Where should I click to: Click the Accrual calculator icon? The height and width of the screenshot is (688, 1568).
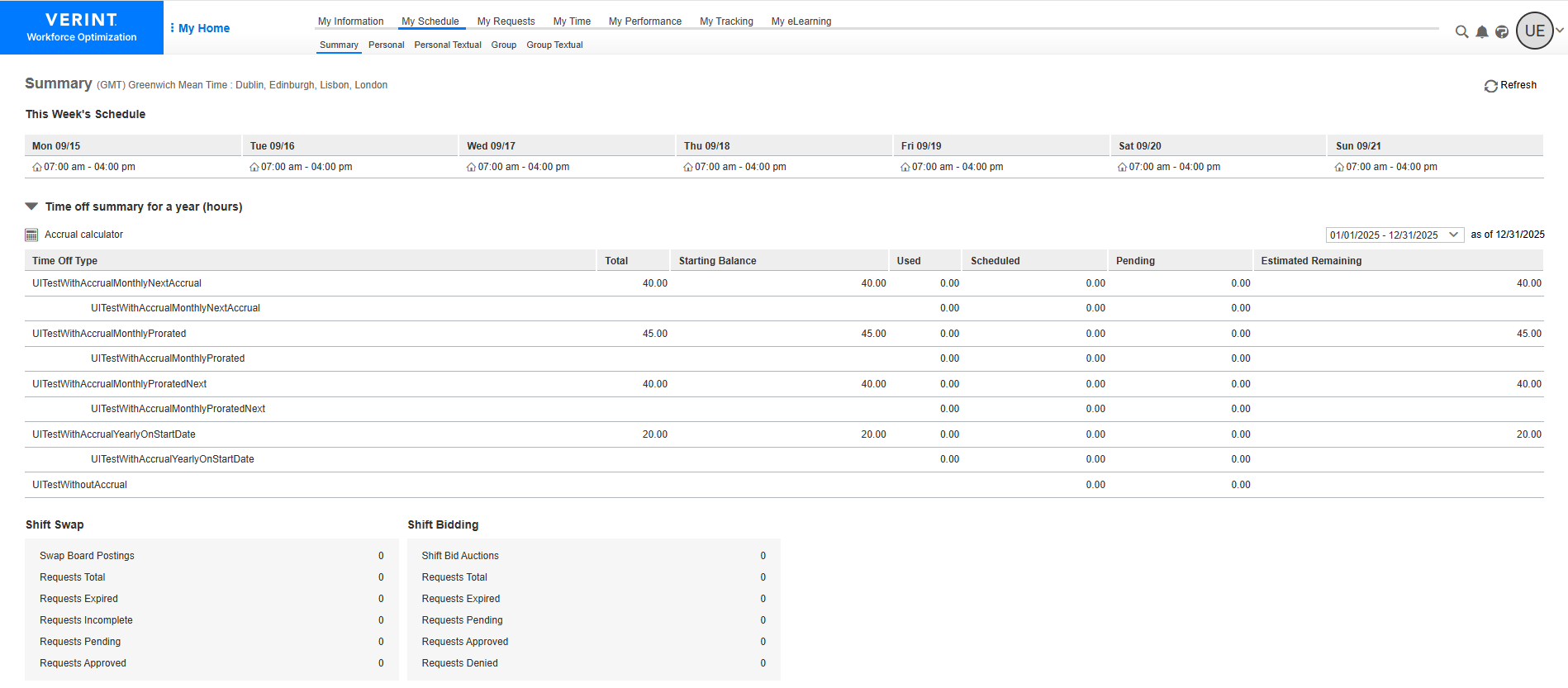tap(31, 235)
